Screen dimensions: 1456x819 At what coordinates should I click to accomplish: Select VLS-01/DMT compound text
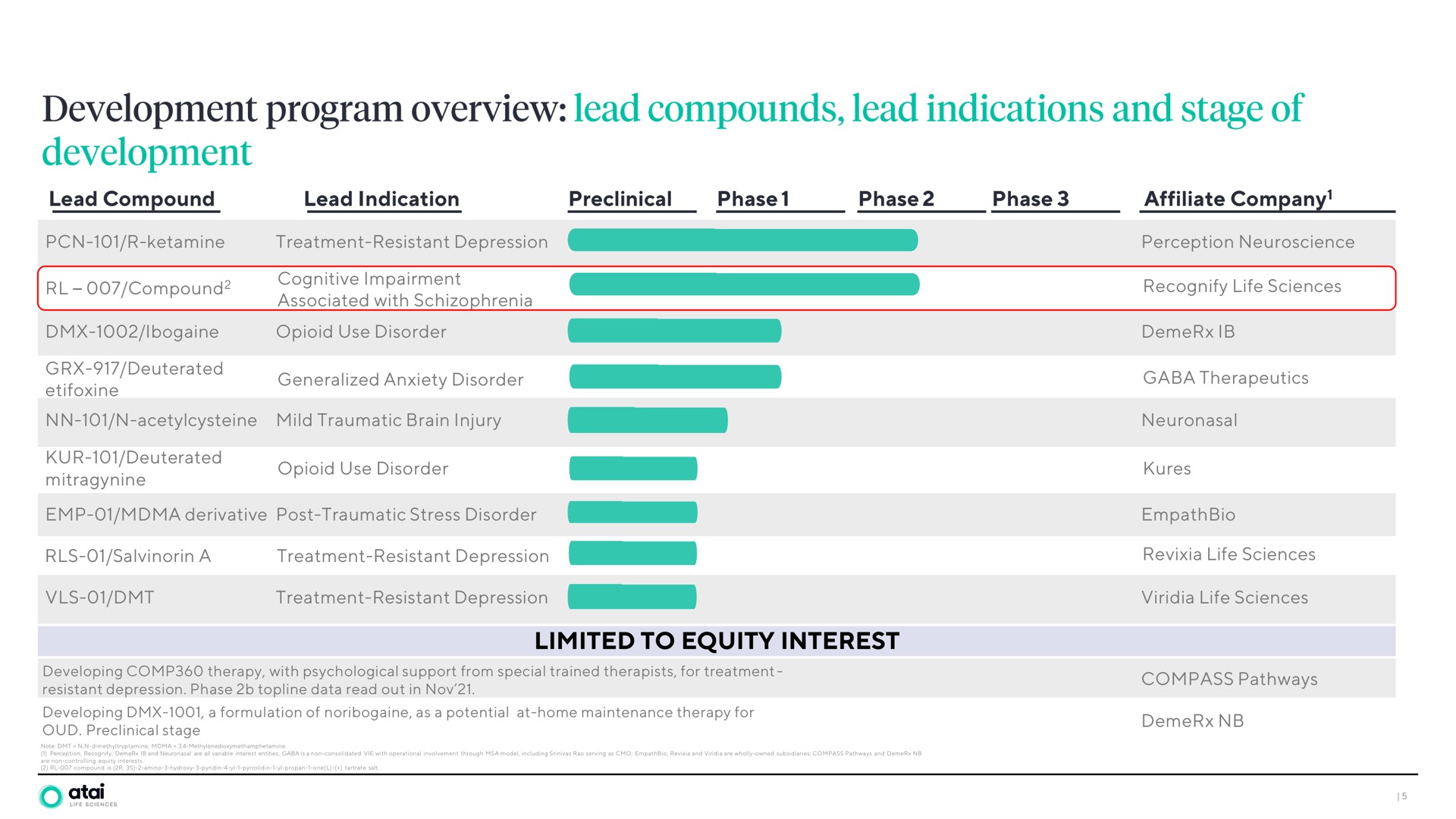[99, 598]
